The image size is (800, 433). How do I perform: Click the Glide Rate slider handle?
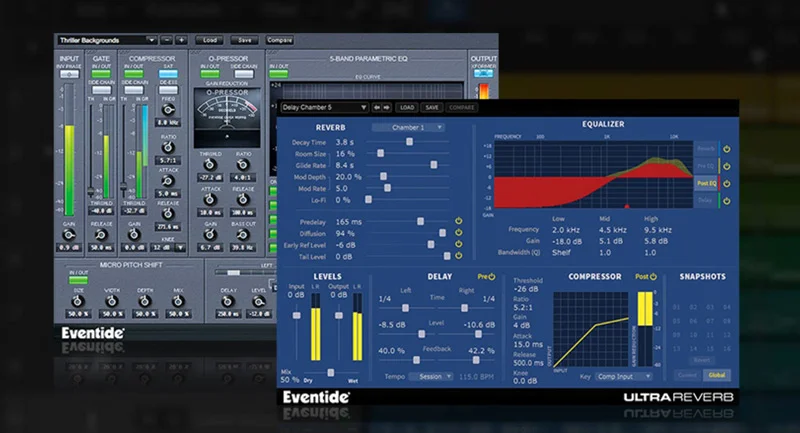[433, 165]
